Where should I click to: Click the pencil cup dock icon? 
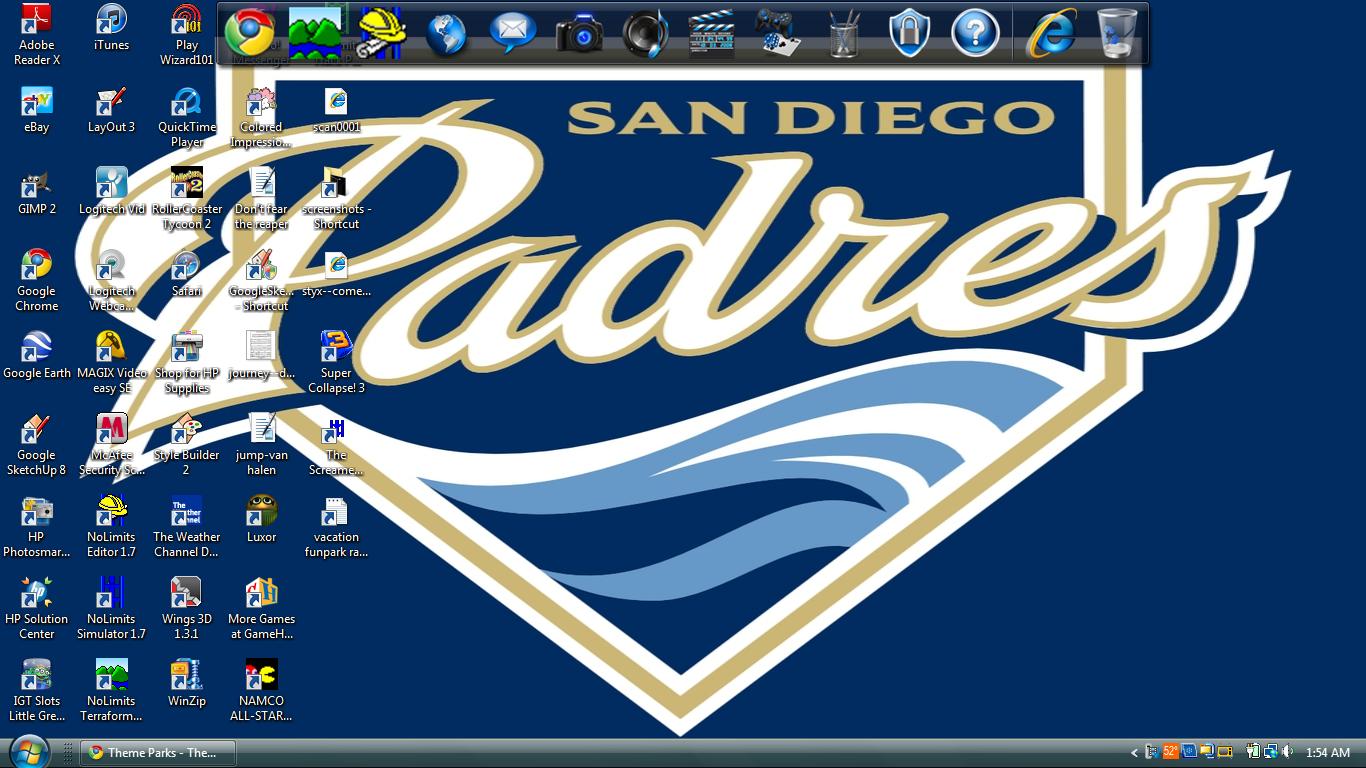(x=844, y=34)
